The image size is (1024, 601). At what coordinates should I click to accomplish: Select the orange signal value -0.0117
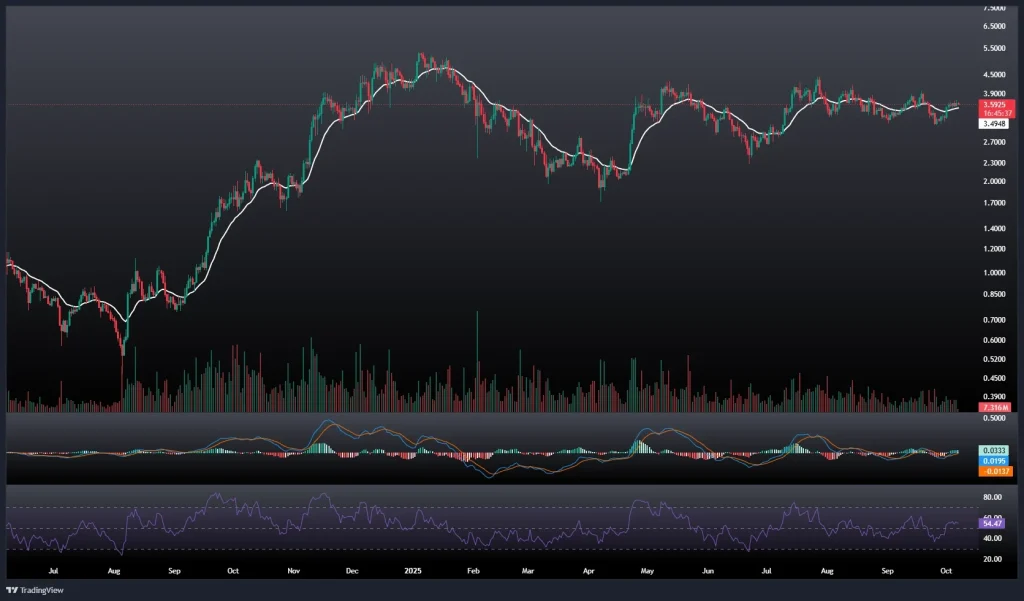[x=994, y=471]
